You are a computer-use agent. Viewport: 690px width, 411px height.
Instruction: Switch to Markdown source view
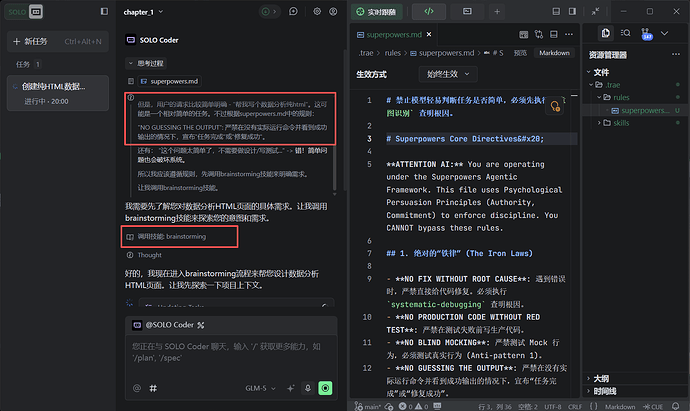pyautogui.click(x=554, y=53)
